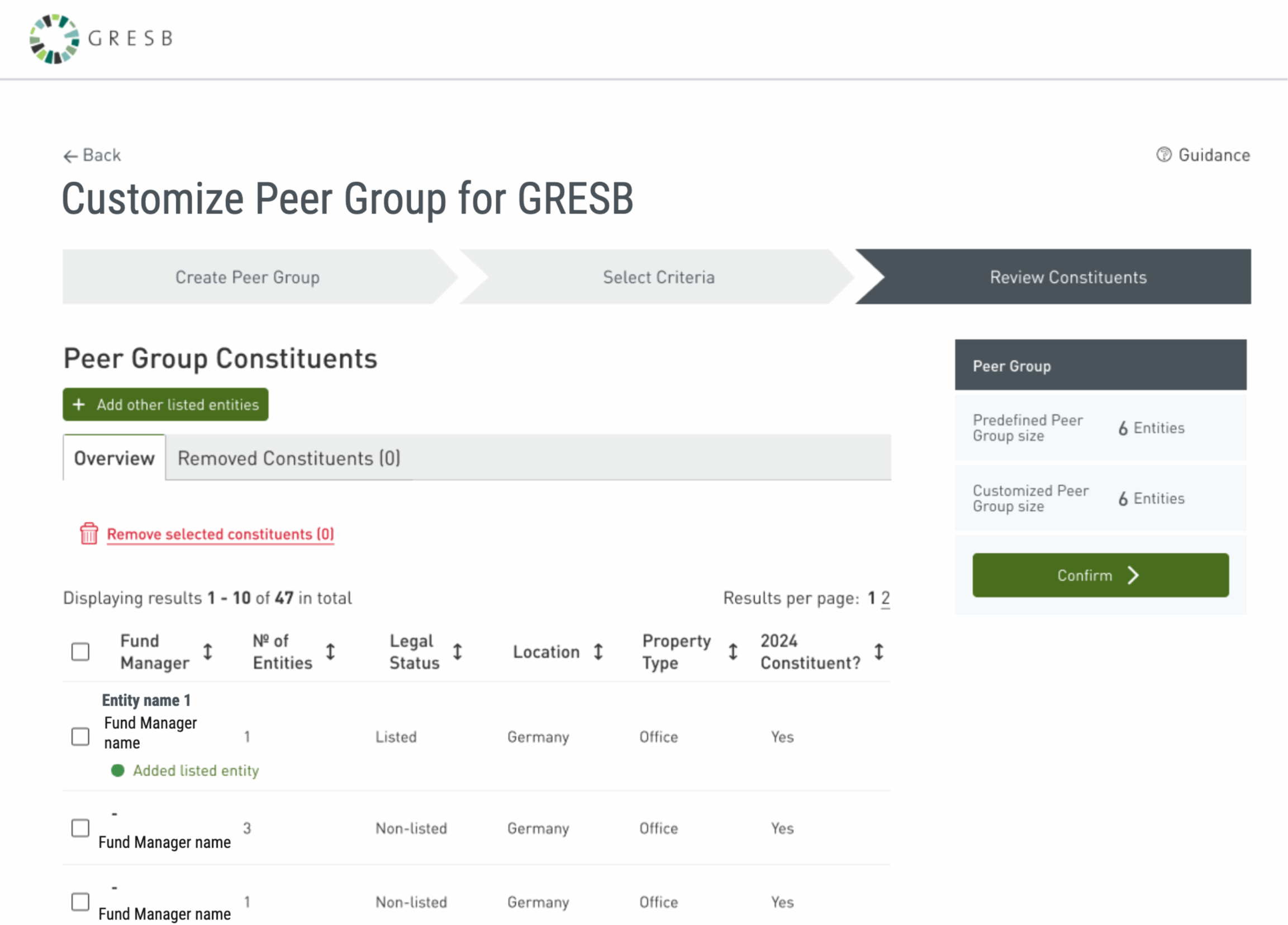
Task: Toggle the select-all header checkbox
Action: tap(80, 652)
